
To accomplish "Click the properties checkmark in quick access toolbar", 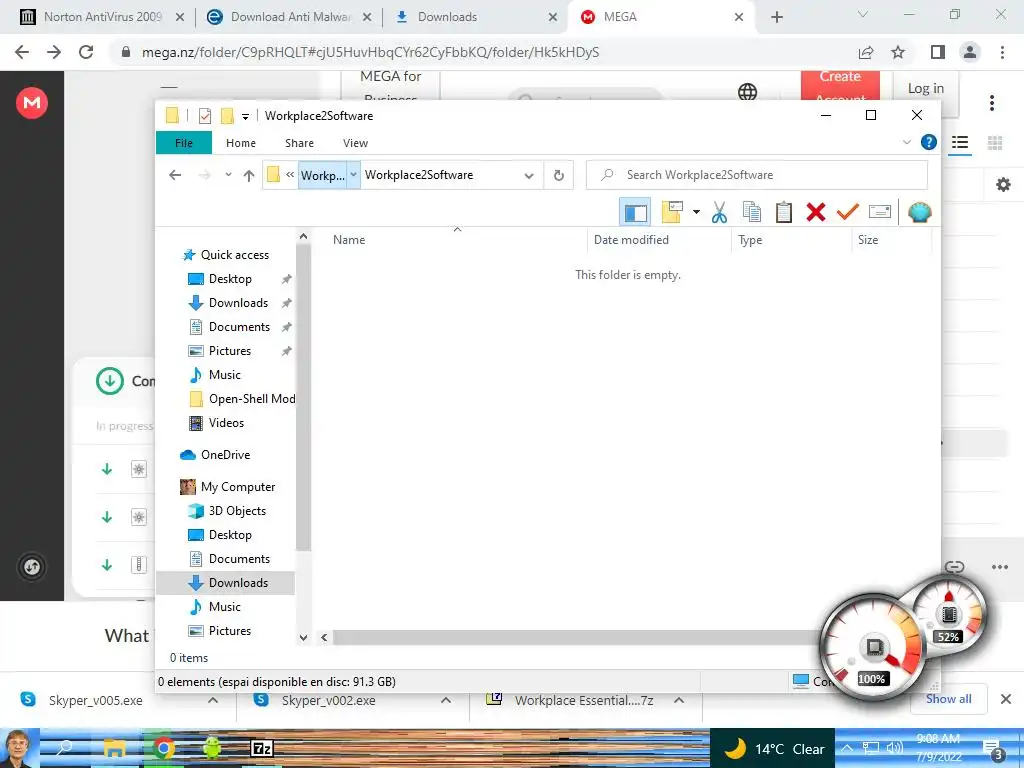I will [204, 116].
